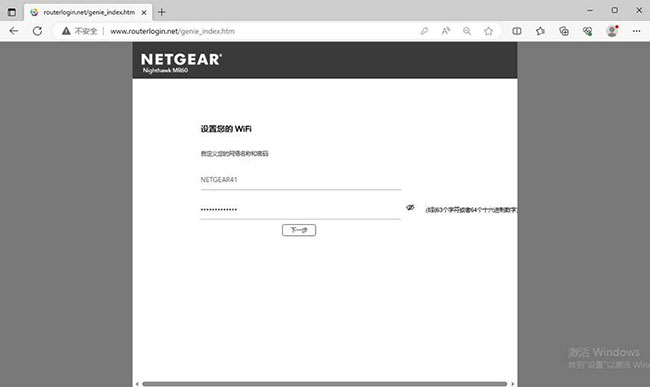This screenshot has width=650, height=387.
Task: Click the read aloud icon
Action: point(446,31)
